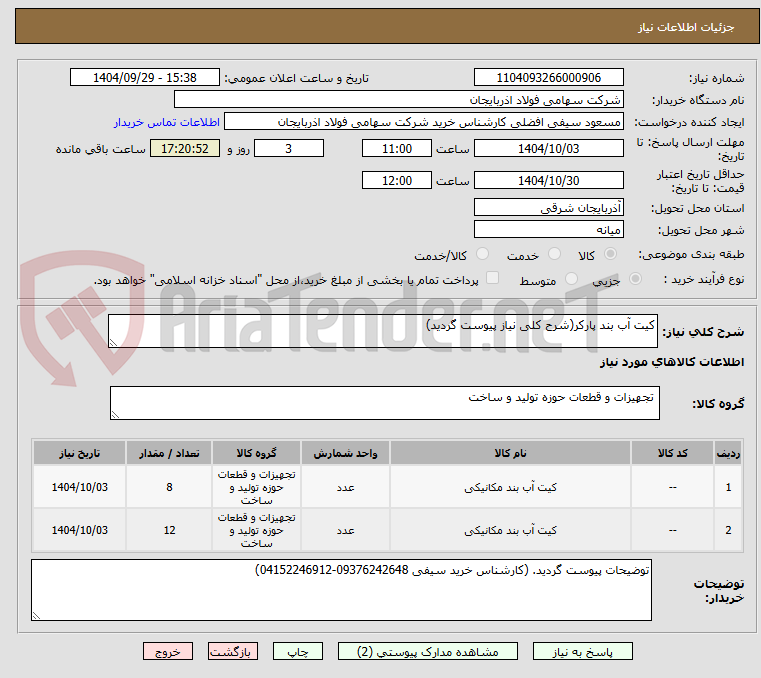
Task: Click the ایجاد کننده درخواست field
Action: coord(424,122)
